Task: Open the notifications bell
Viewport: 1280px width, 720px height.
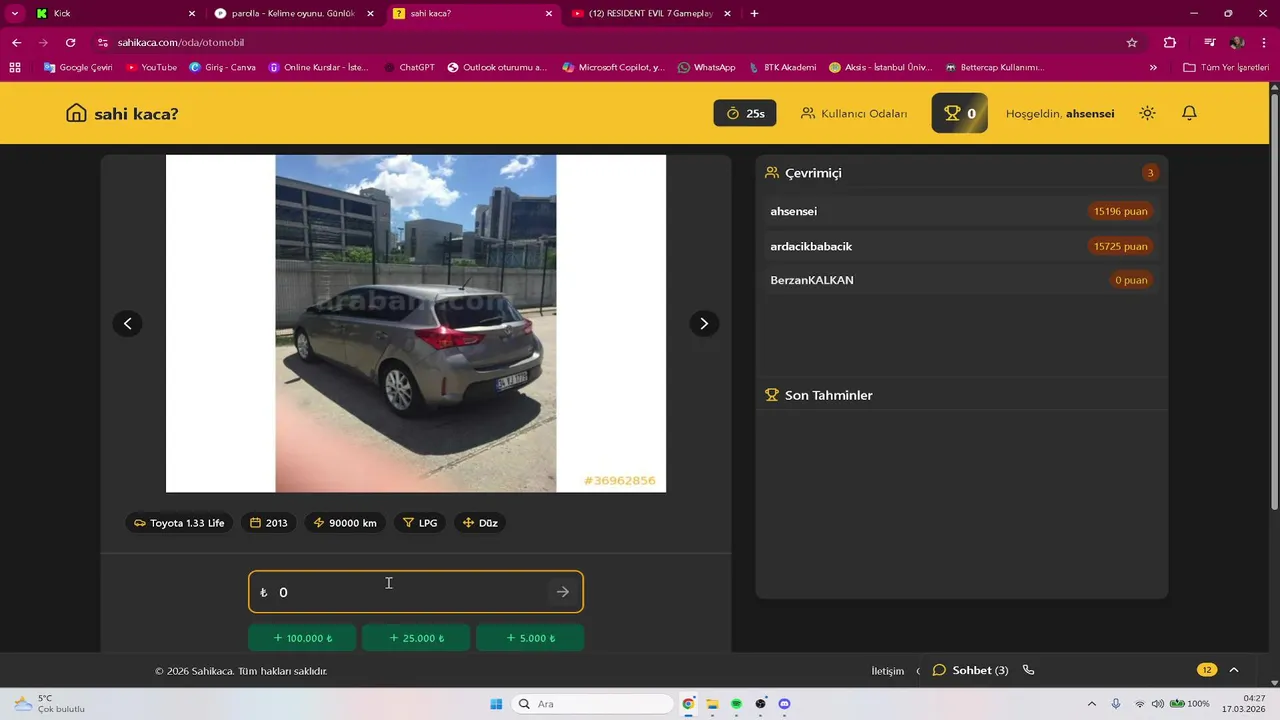Action: (x=1189, y=113)
